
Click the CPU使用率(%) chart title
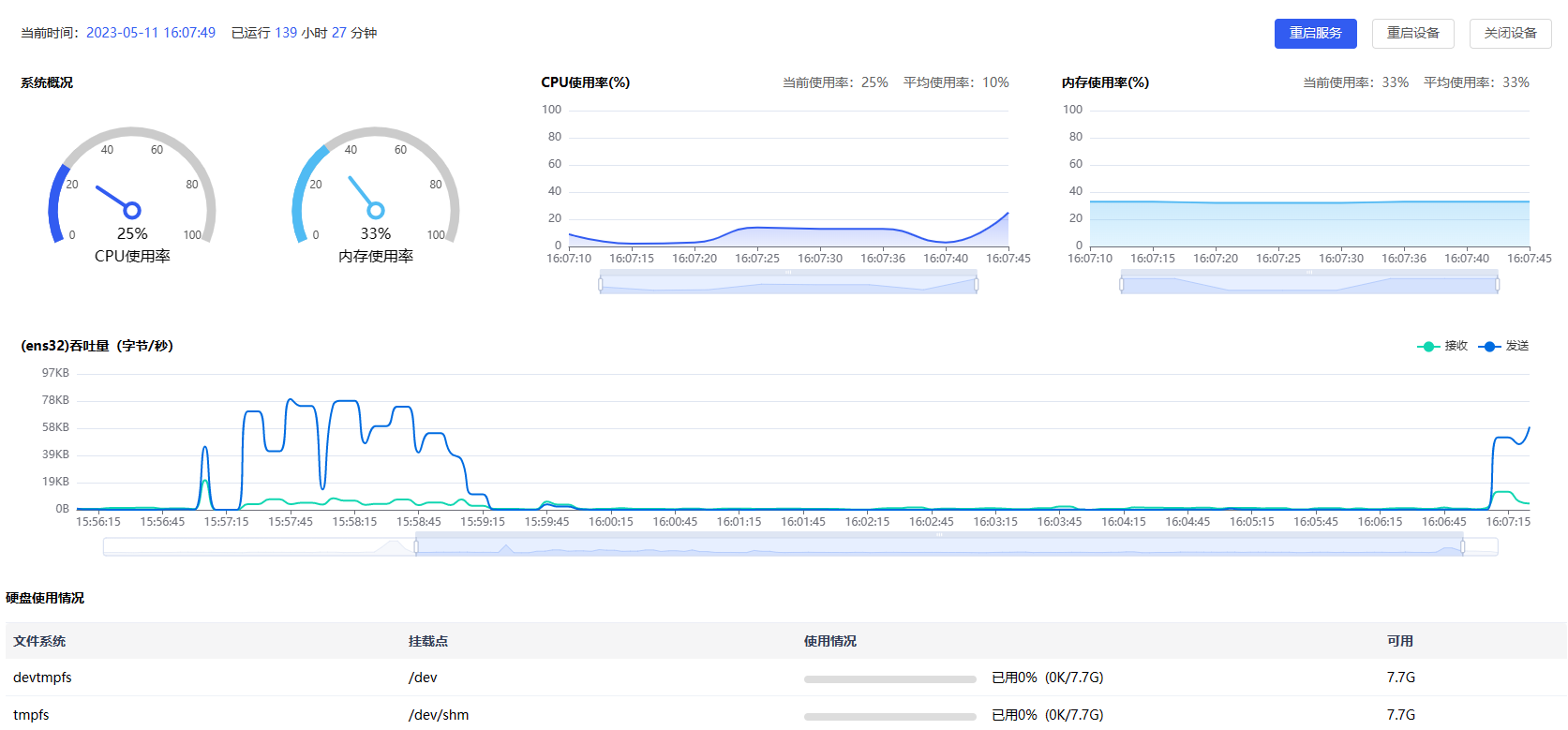tap(586, 82)
